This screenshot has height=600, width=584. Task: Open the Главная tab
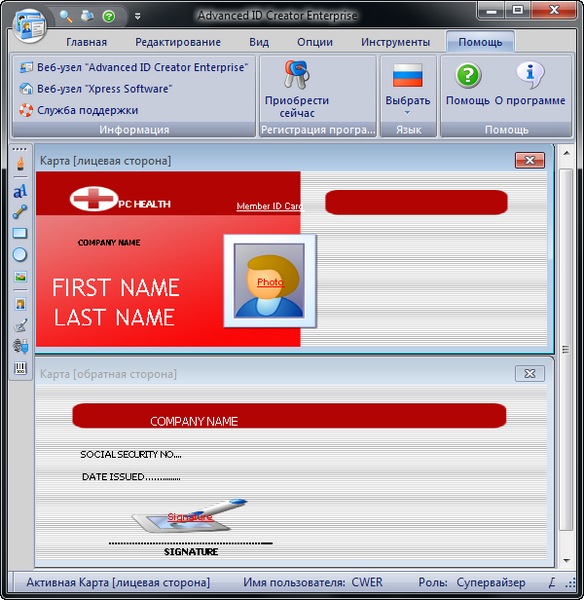pos(86,42)
